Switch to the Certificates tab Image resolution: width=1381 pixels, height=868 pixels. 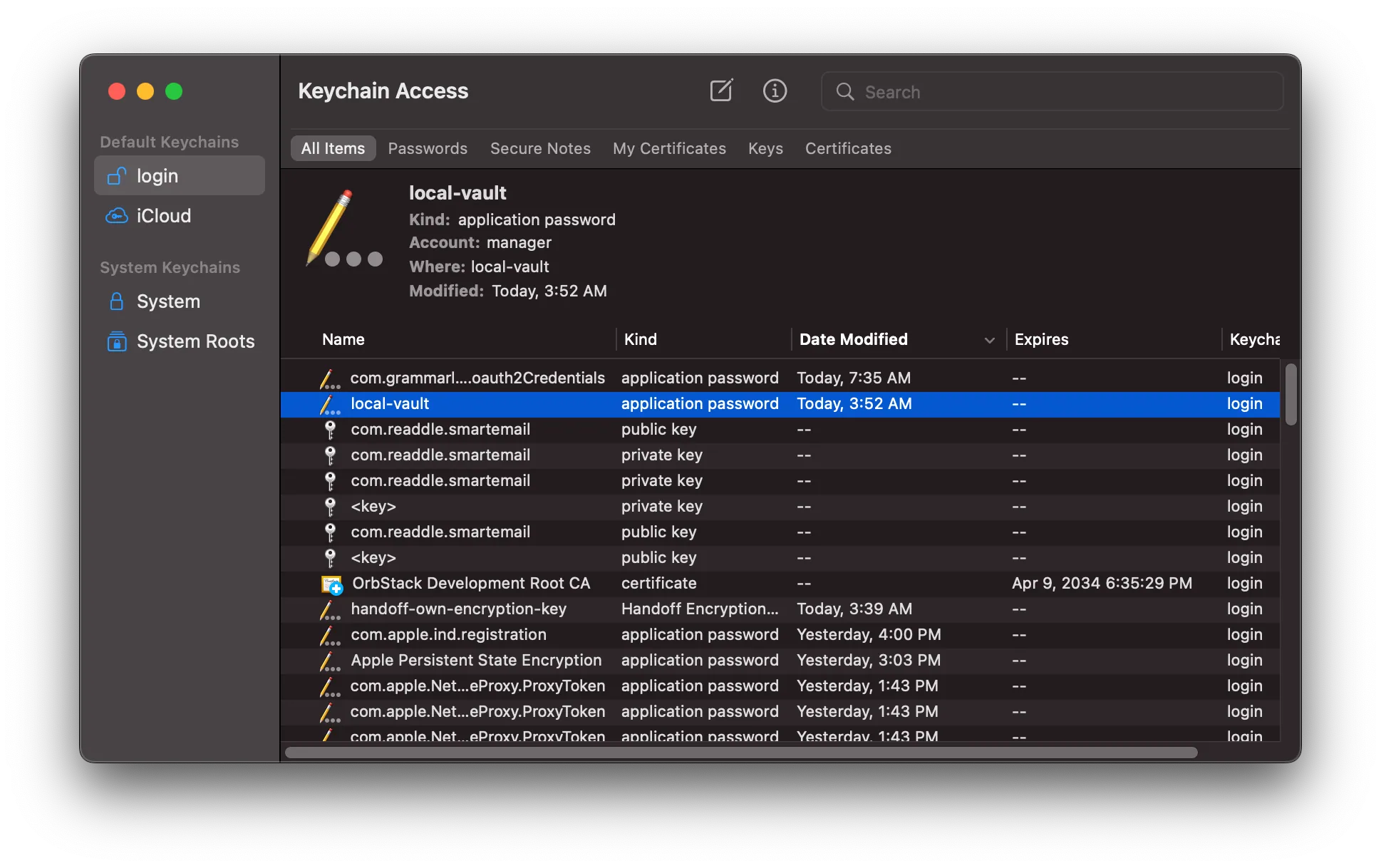coord(848,148)
